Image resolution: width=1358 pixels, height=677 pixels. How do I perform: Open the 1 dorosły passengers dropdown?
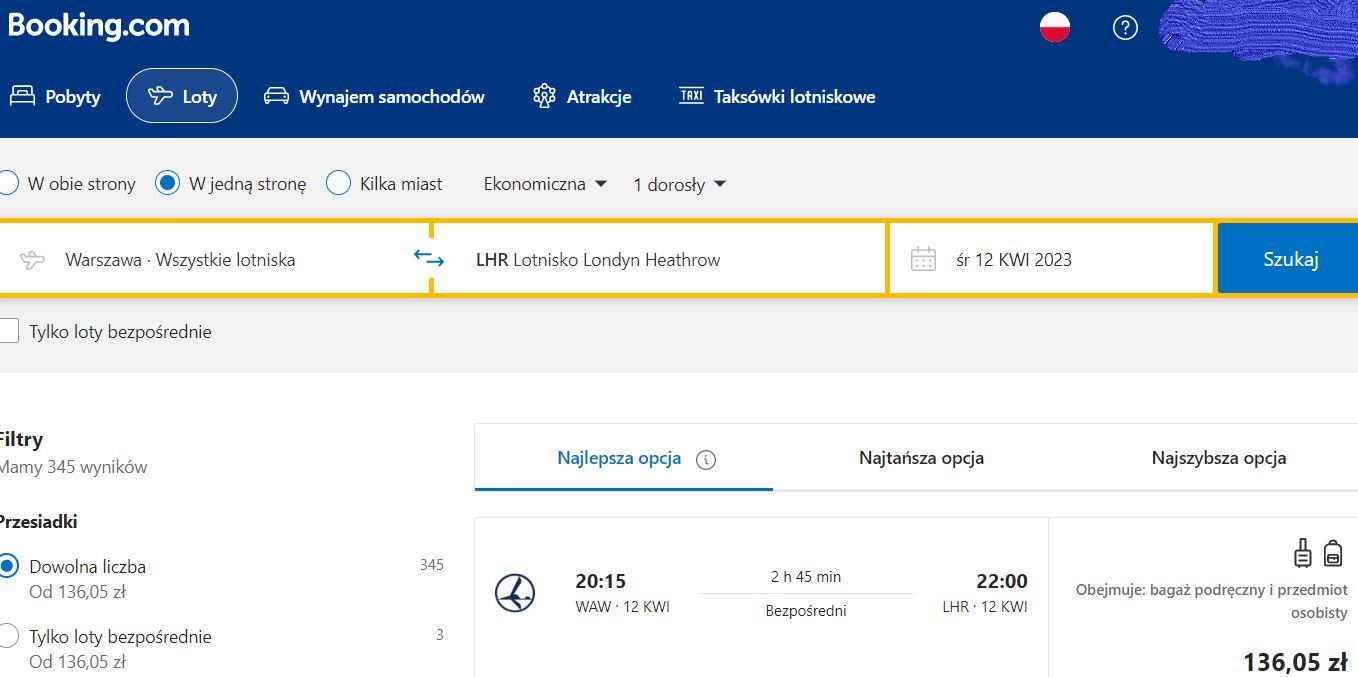[680, 184]
